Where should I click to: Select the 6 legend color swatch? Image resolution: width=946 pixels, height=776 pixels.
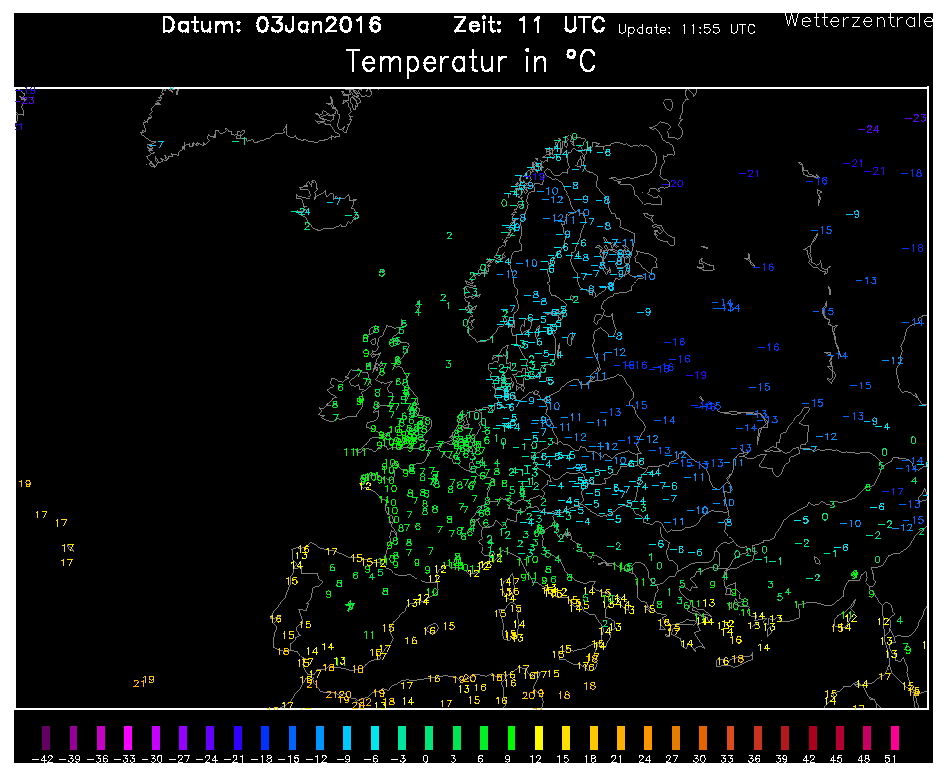[x=484, y=737]
